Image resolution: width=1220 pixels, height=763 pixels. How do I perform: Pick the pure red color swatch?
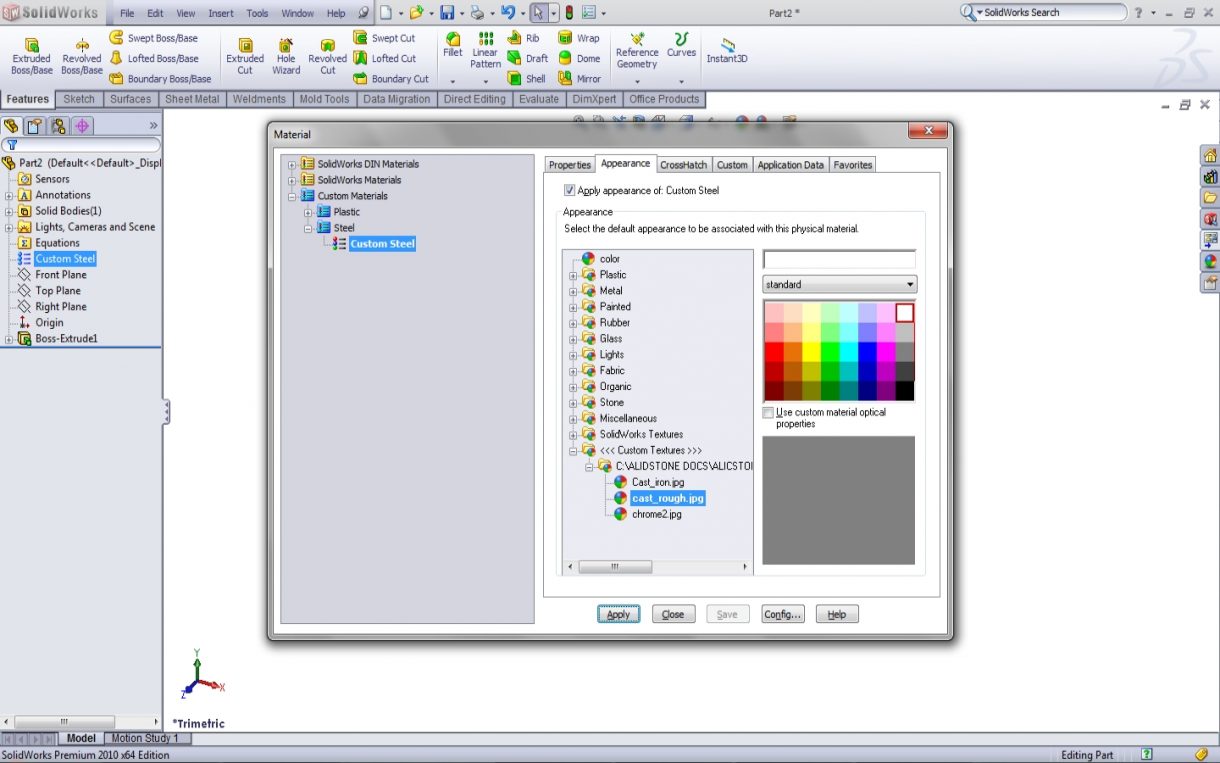tap(772, 351)
